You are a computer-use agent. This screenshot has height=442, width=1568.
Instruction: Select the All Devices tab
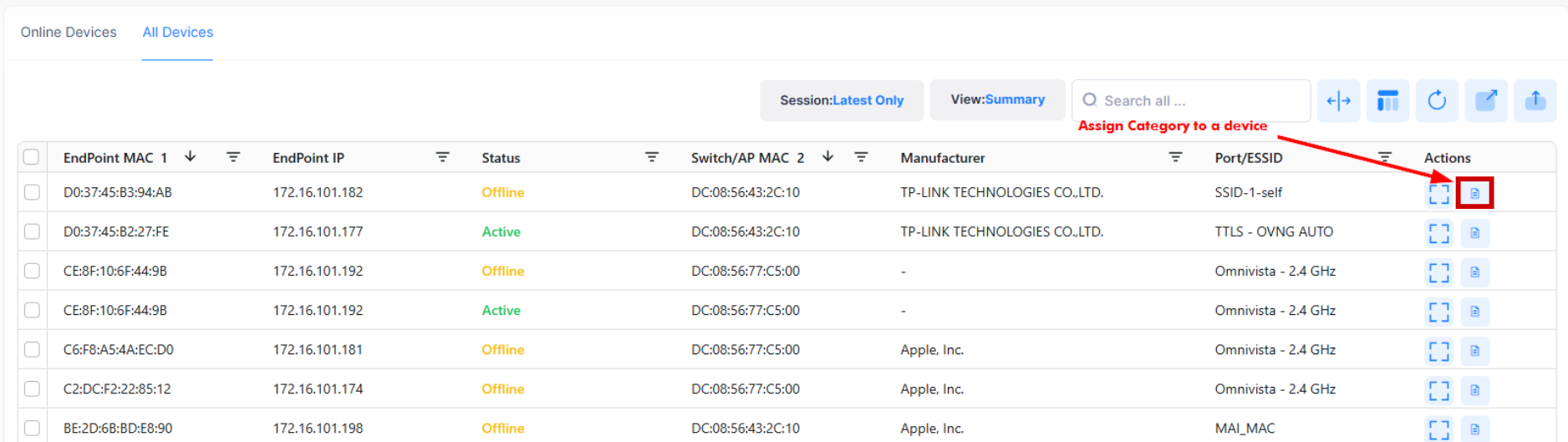coord(177,33)
